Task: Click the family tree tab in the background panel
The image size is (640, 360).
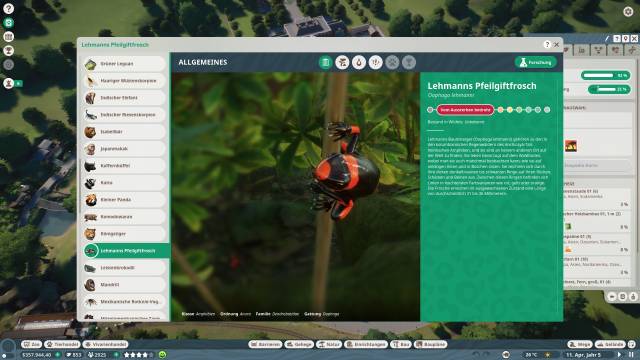Action: (598, 51)
